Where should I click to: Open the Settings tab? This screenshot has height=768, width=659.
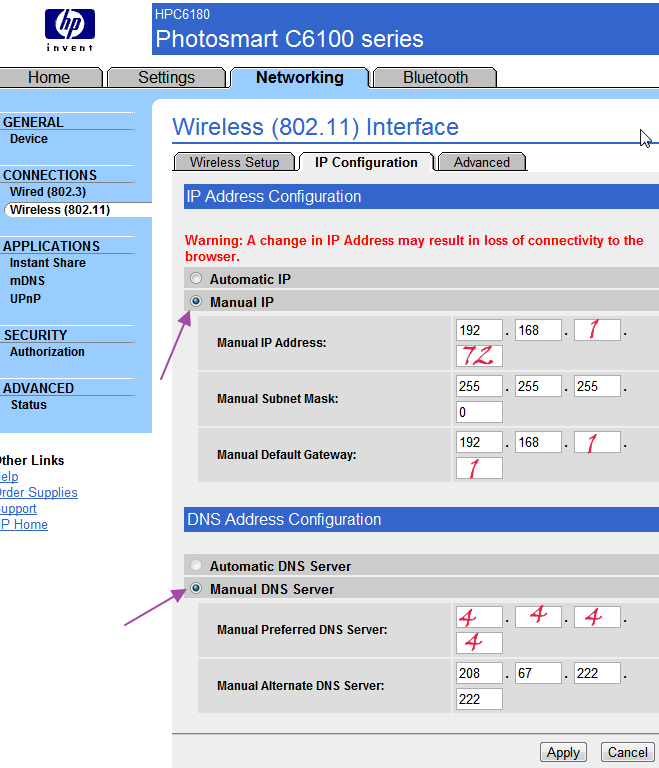[x=166, y=77]
